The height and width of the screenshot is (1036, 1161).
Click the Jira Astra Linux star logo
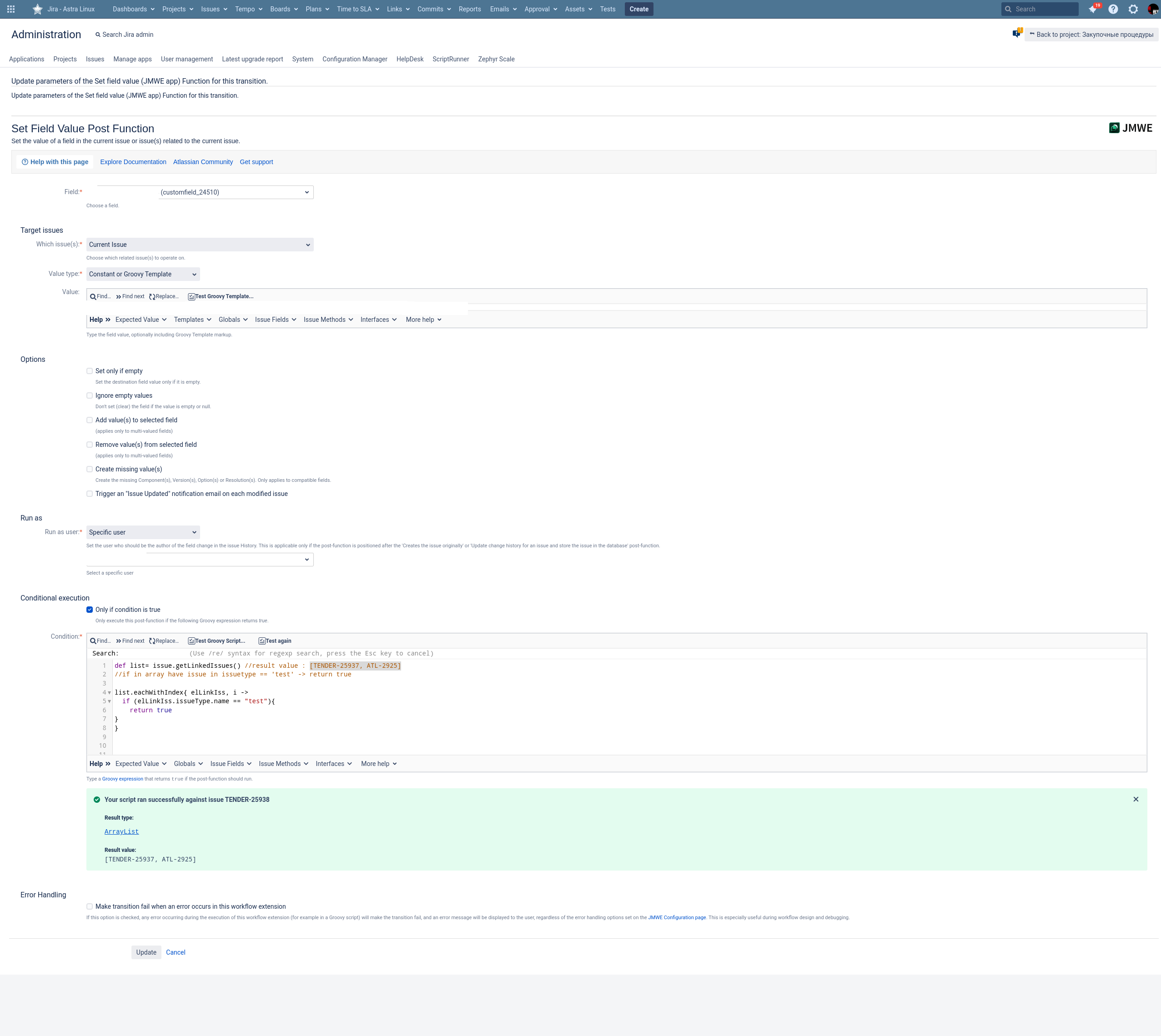point(38,9)
